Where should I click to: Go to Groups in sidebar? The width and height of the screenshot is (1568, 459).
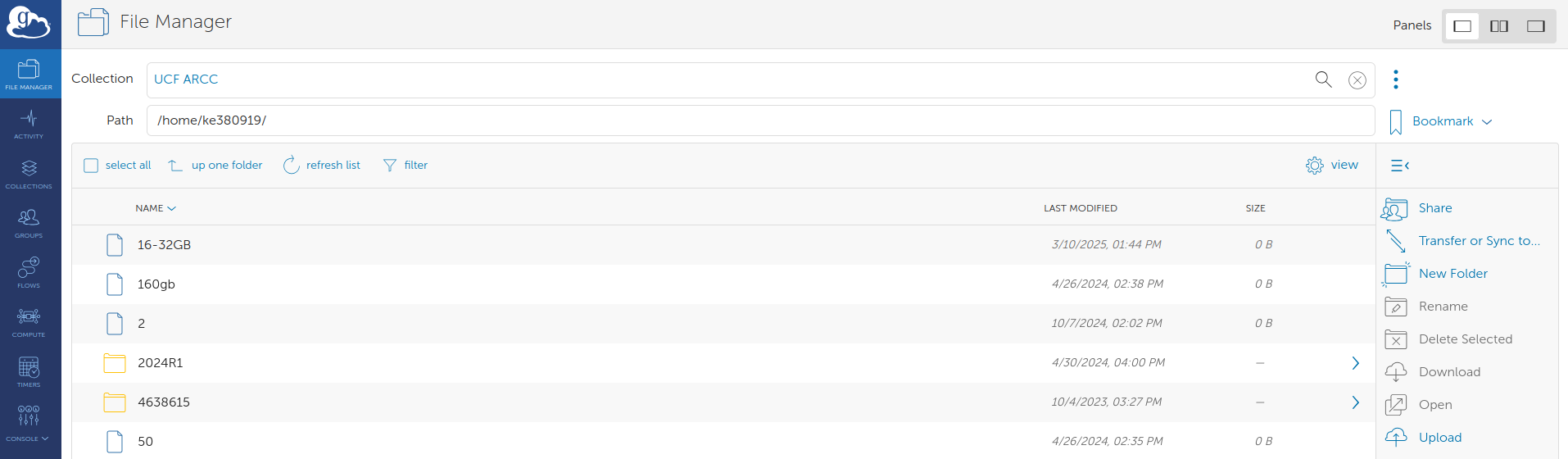(x=29, y=223)
